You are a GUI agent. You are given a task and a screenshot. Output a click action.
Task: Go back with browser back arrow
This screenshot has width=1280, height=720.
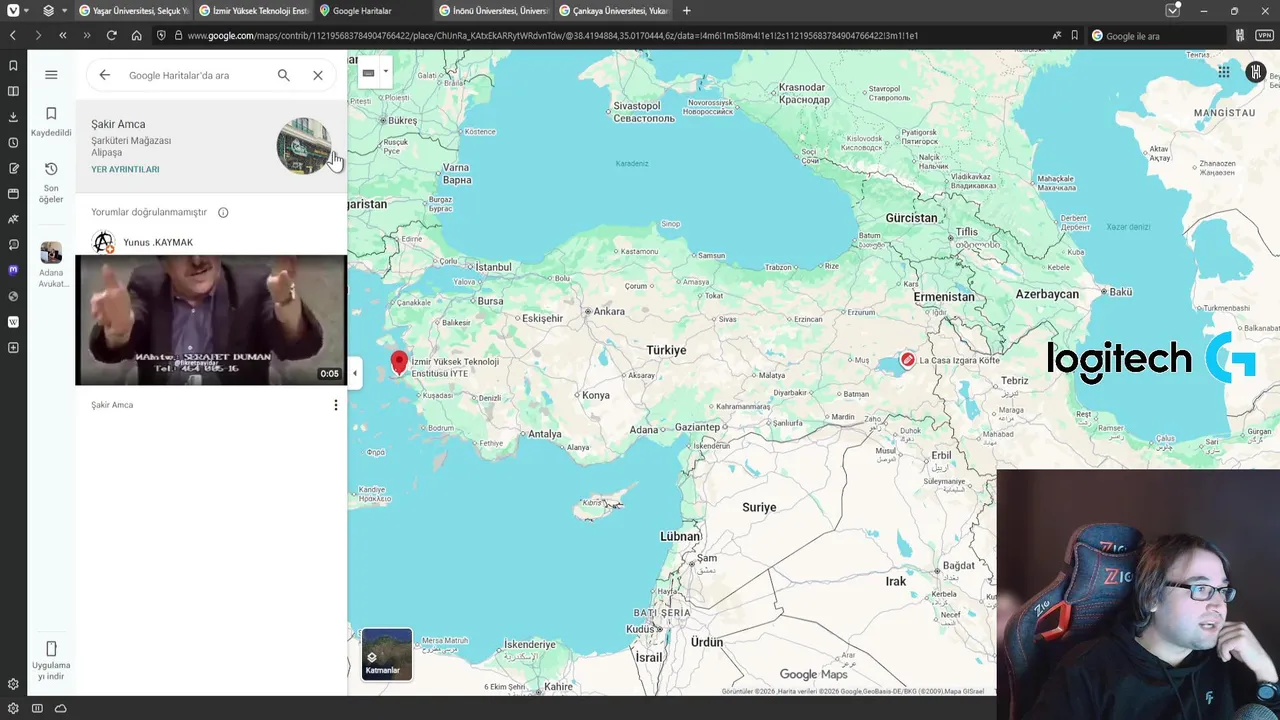point(13,35)
